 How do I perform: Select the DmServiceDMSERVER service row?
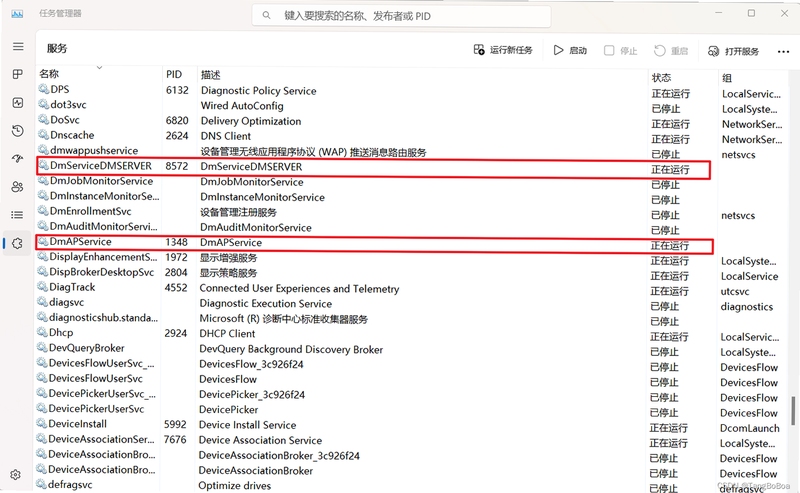click(373, 168)
